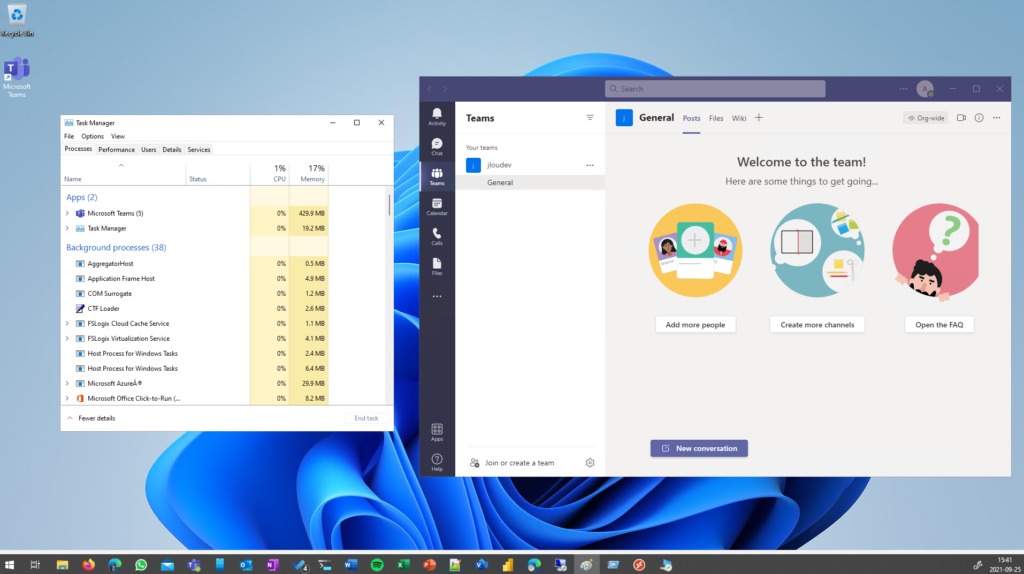The image size is (1024, 574).
Task: Start a New conversation
Action: [x=699, y=449]
